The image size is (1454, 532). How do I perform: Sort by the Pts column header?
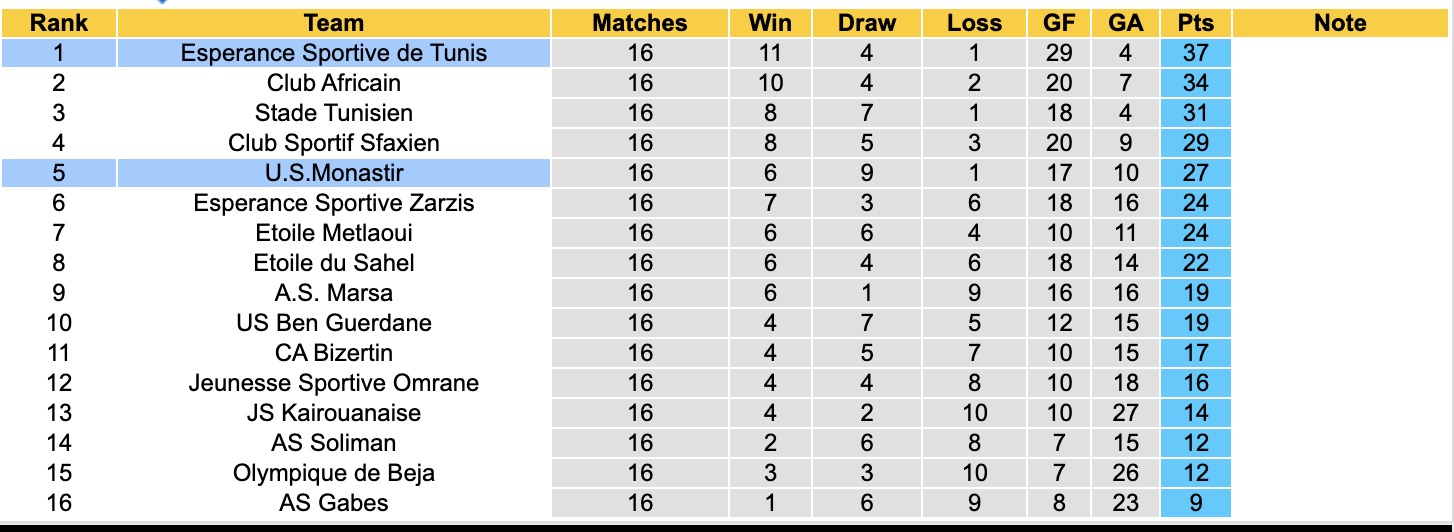tap(1196, 23)
